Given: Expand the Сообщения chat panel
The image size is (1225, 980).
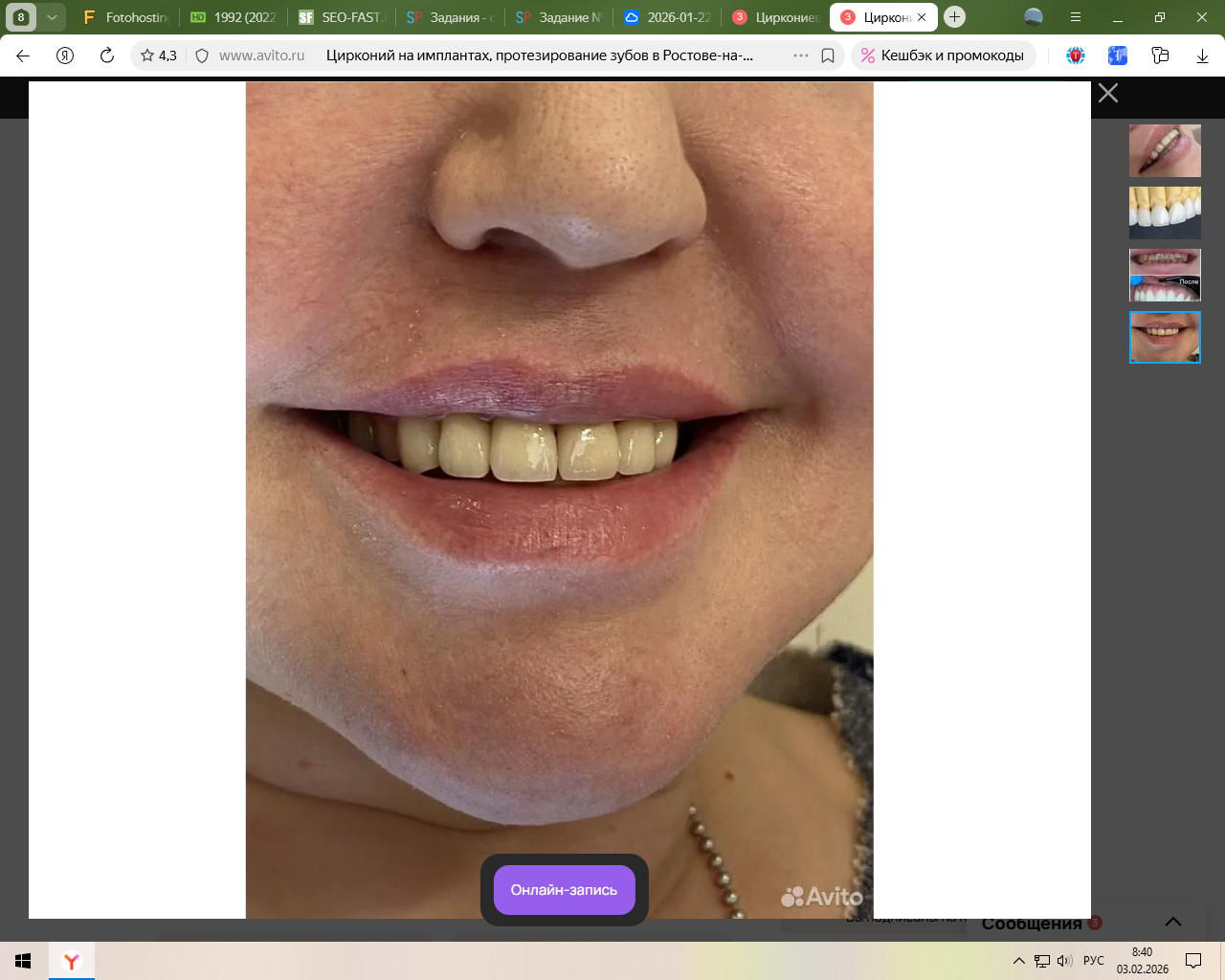Looking at the screenshot, I should [x=1172, y=922].
